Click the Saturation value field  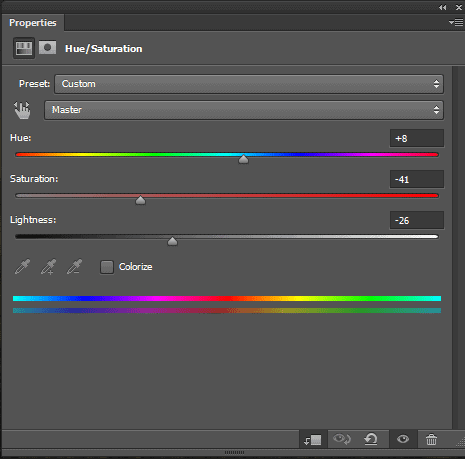(417, 179)
